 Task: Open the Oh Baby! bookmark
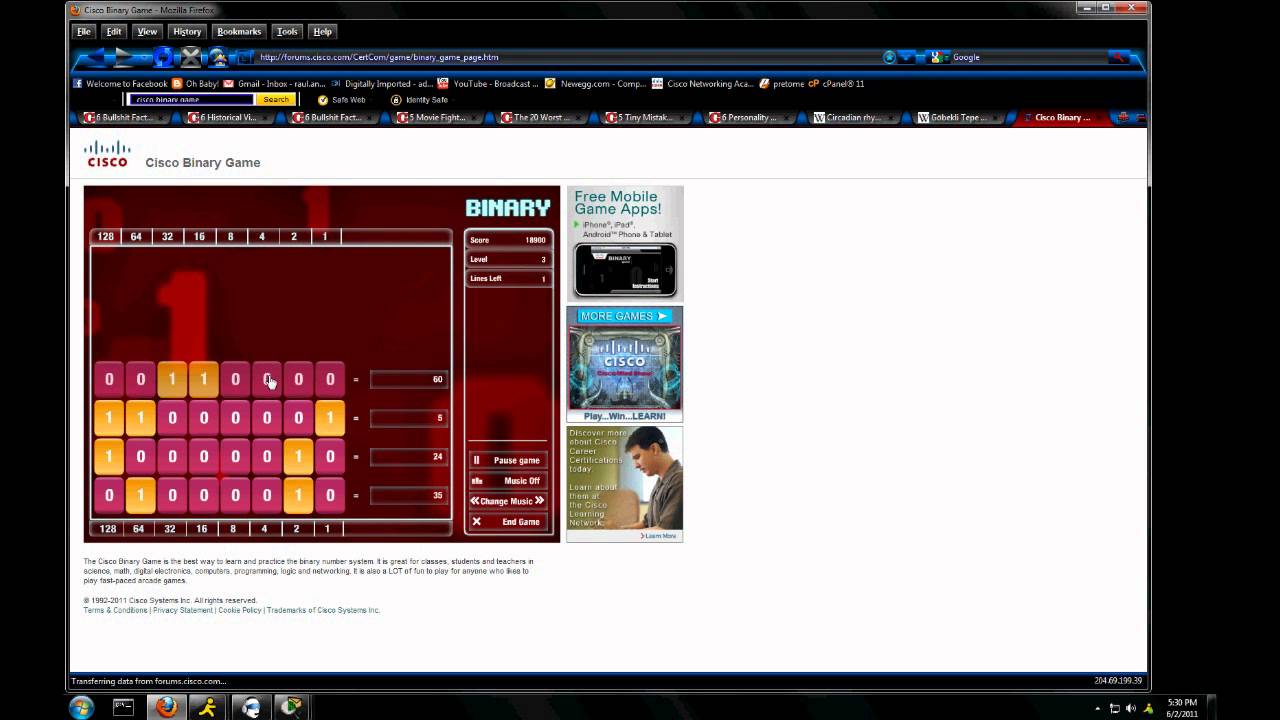pos(195,84)
